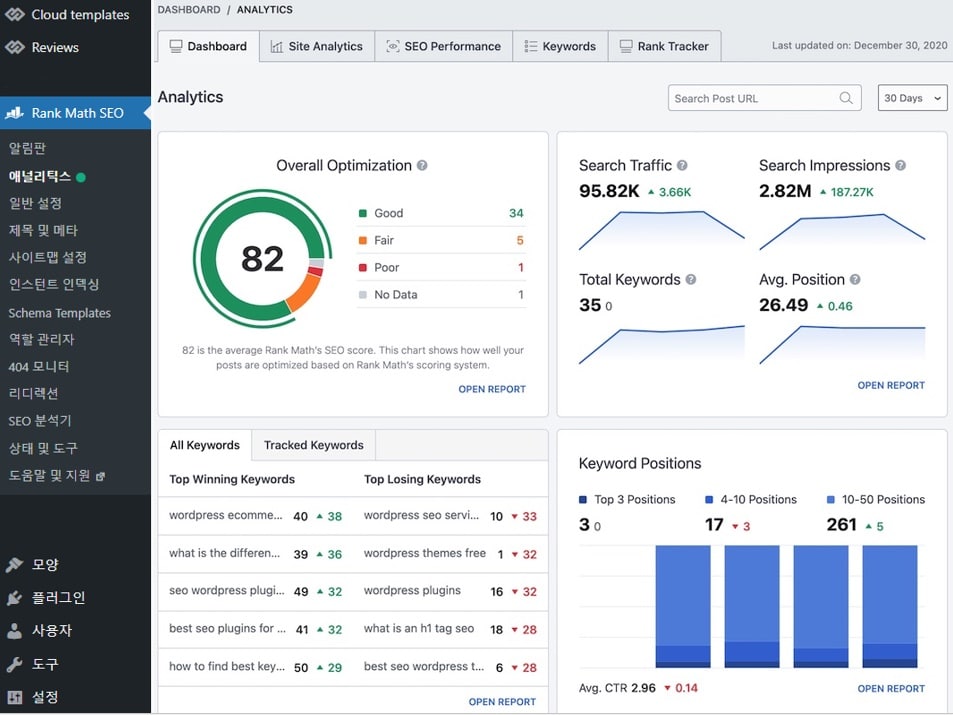Viewport: 953px width, 715px height.
Task: Open report for Overall Optimization
Action: (x=492, y=389)
